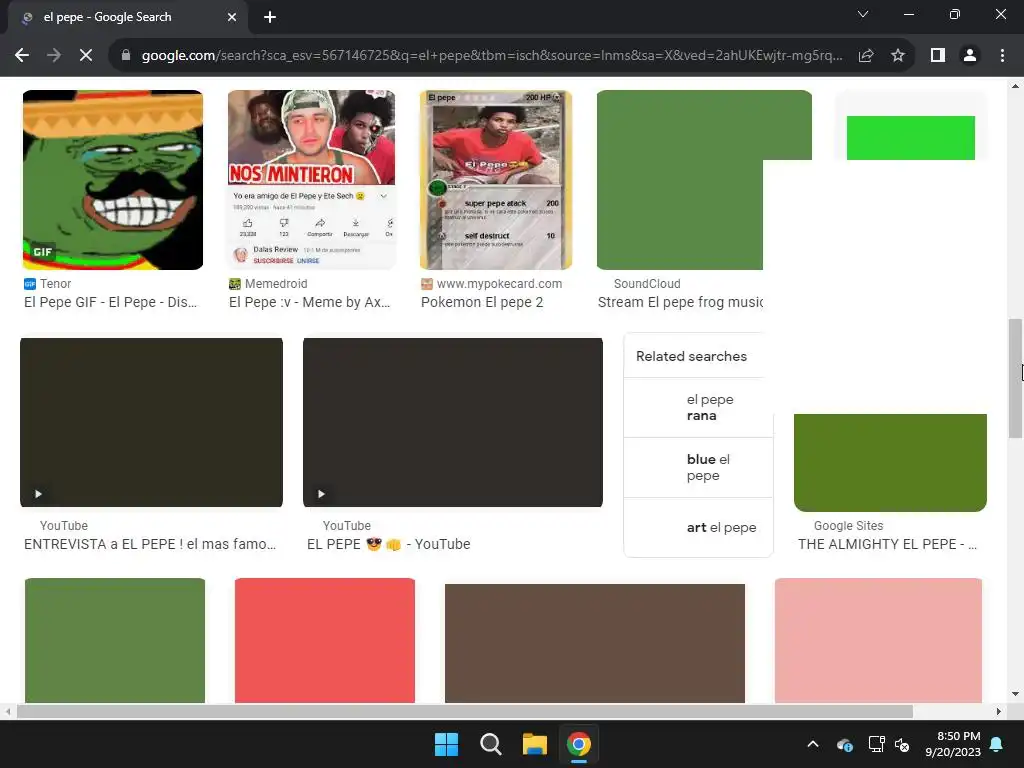Click 'El Pepe GIF - El Pepe - Dis...' link
This screenshot has height=768, width=1024.
110,302
